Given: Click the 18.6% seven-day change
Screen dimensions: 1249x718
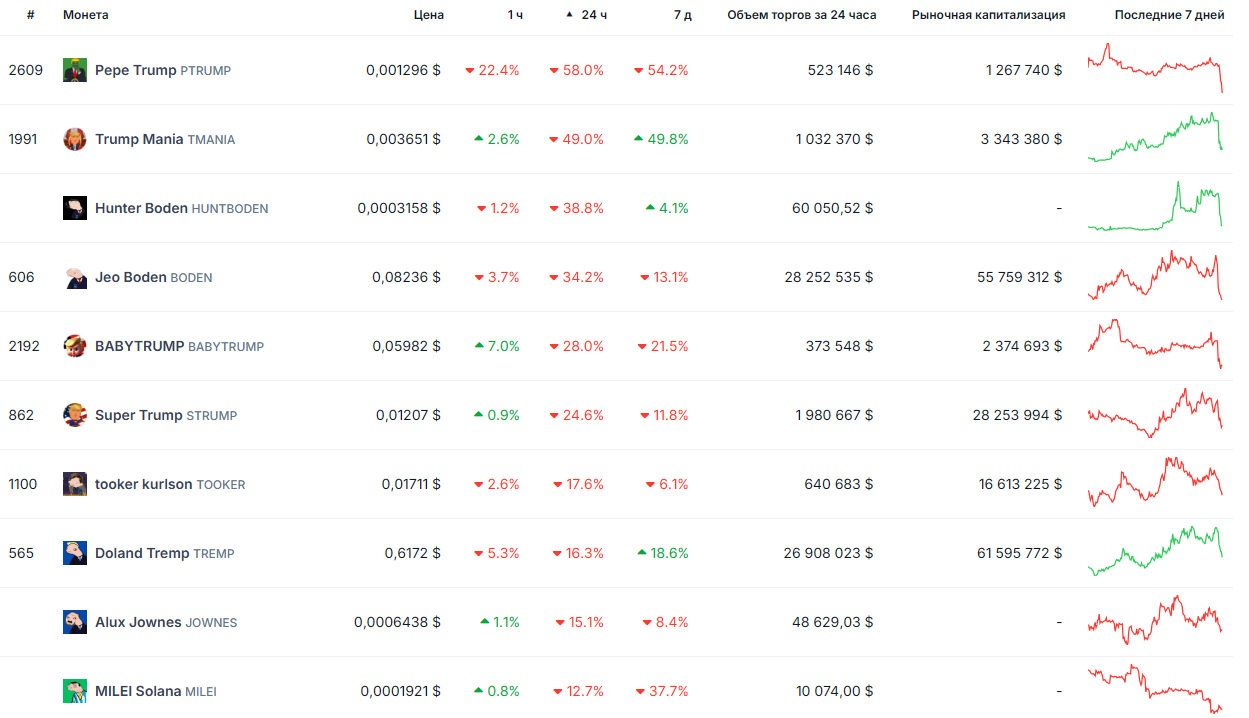Looking at the screenshot, I should point(662,553).
